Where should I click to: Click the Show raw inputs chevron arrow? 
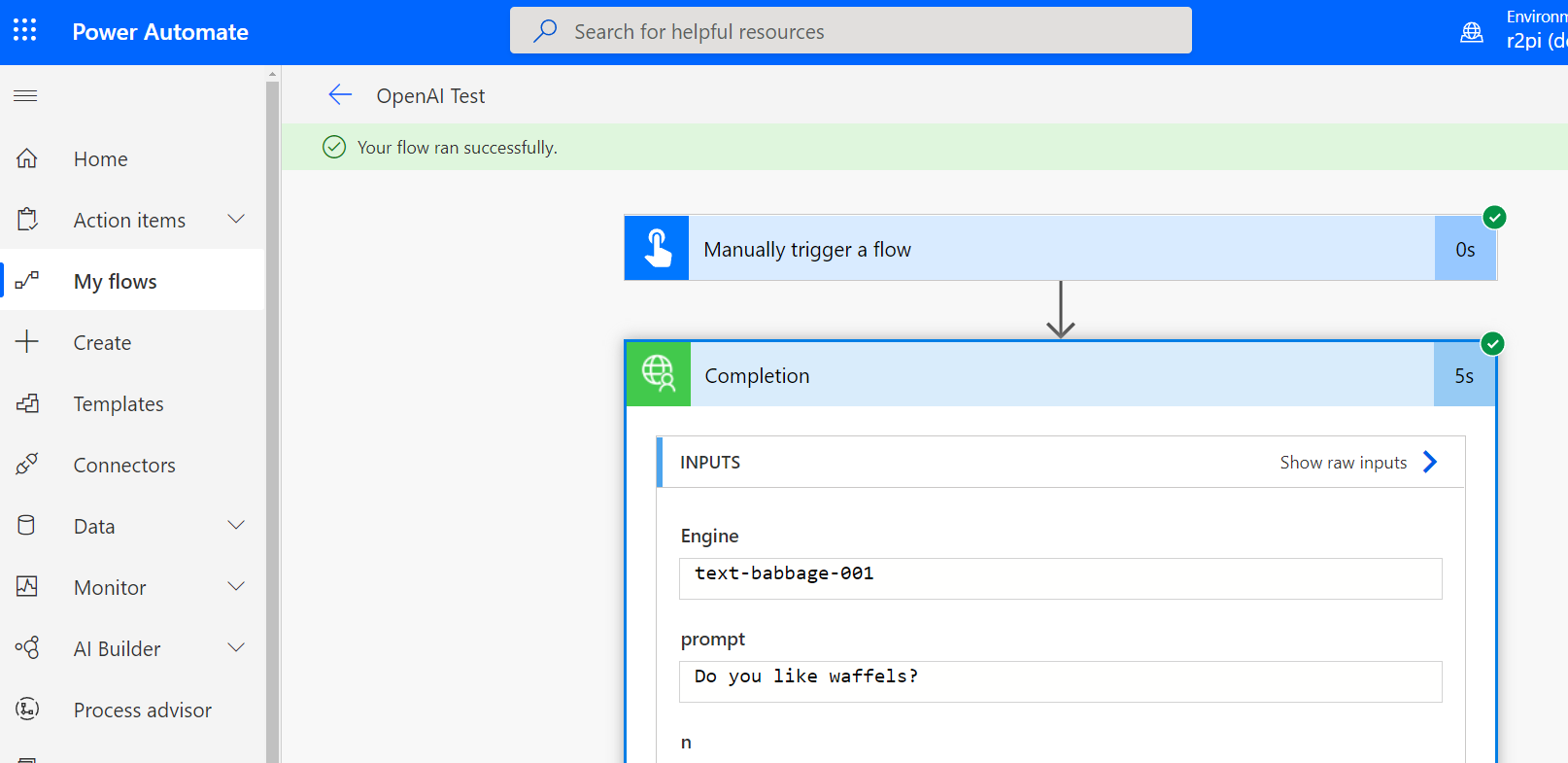point(1430,462)
